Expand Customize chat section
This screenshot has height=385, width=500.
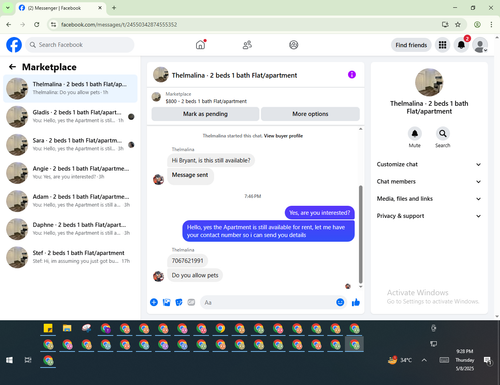point(429,164)
